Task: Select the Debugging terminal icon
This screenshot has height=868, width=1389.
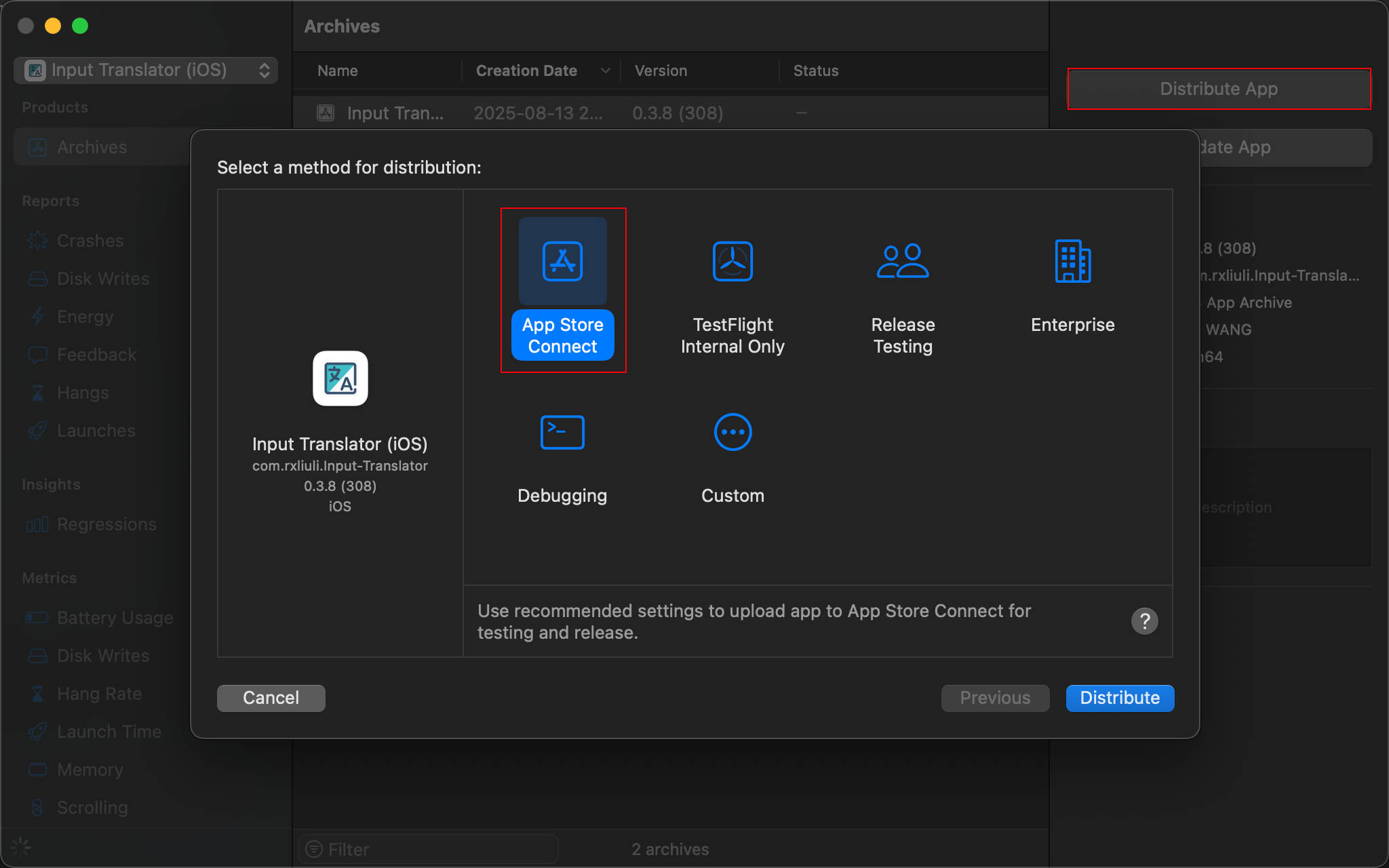Action: pos(562,432)
